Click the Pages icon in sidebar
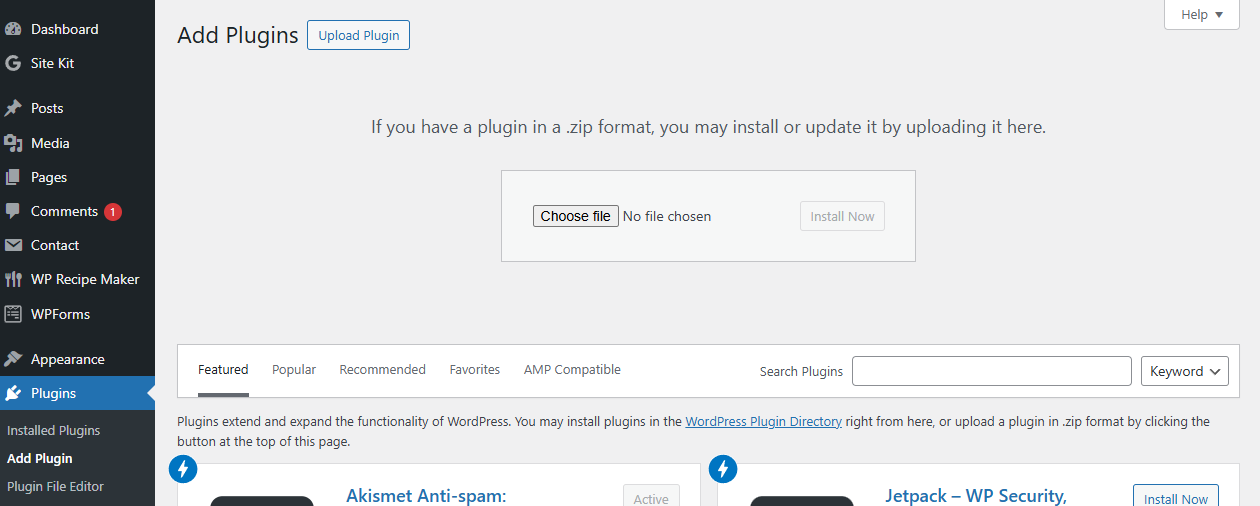The image size is (1260, 506). point(13,177)
